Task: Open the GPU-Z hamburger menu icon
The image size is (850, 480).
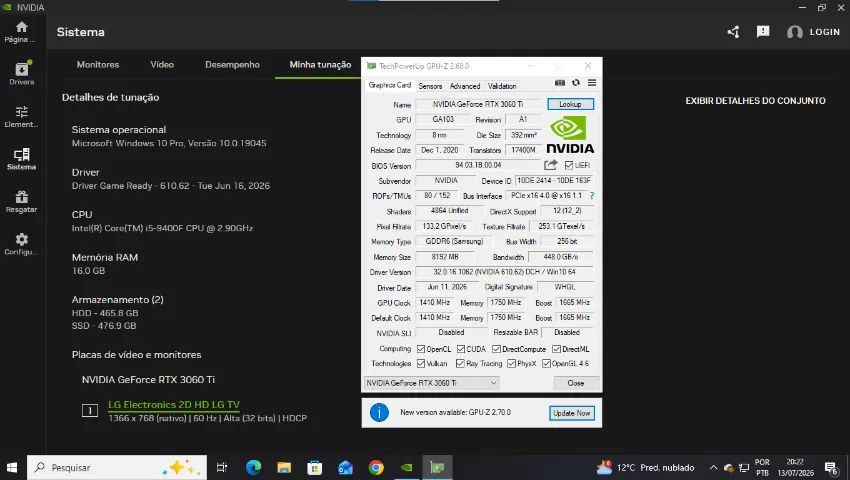Action: click(592, 82)
